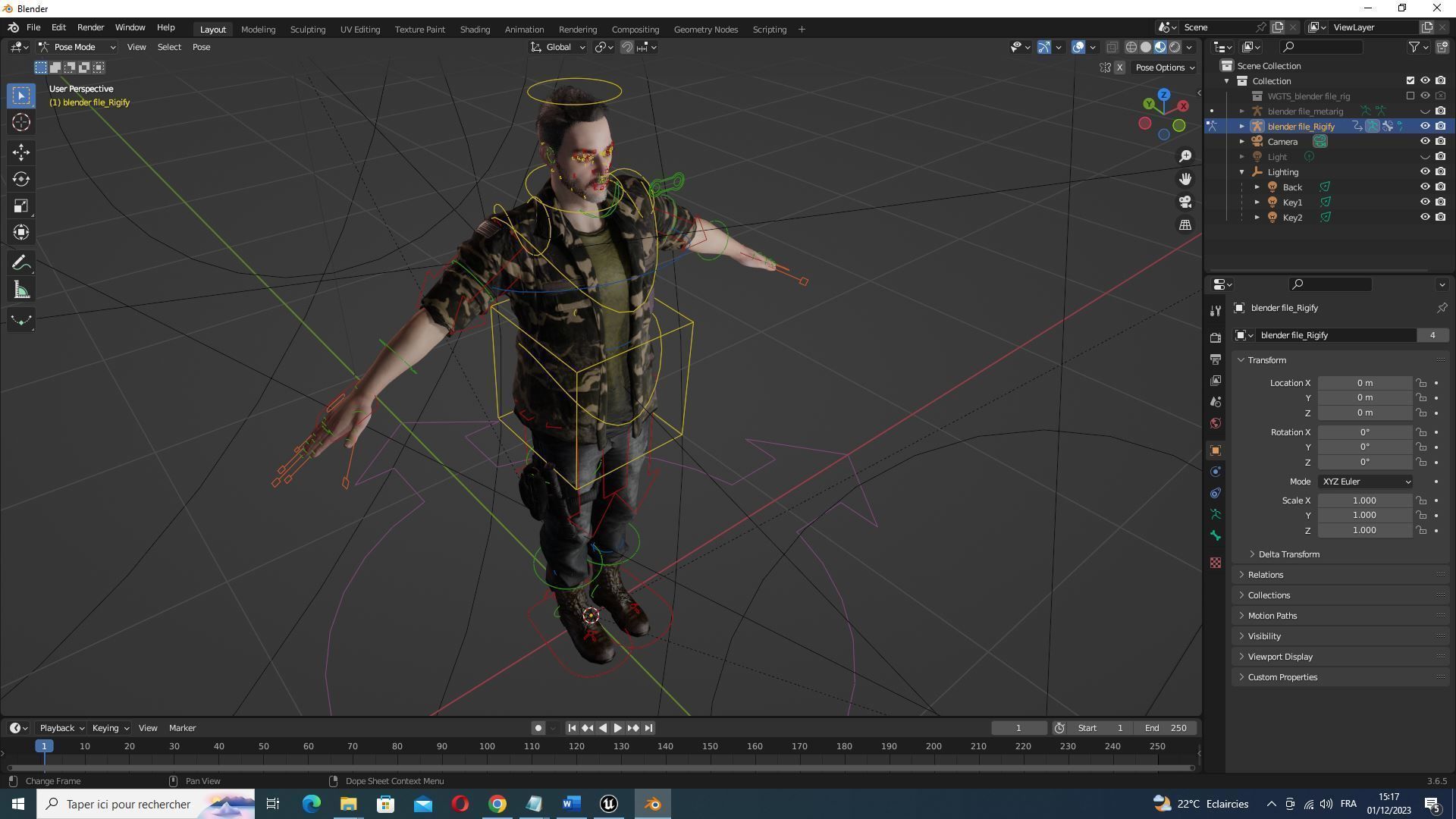Select the Move tool in toolbar
The height and width of the screenshot is (819, 1456).
coord(21,152)
